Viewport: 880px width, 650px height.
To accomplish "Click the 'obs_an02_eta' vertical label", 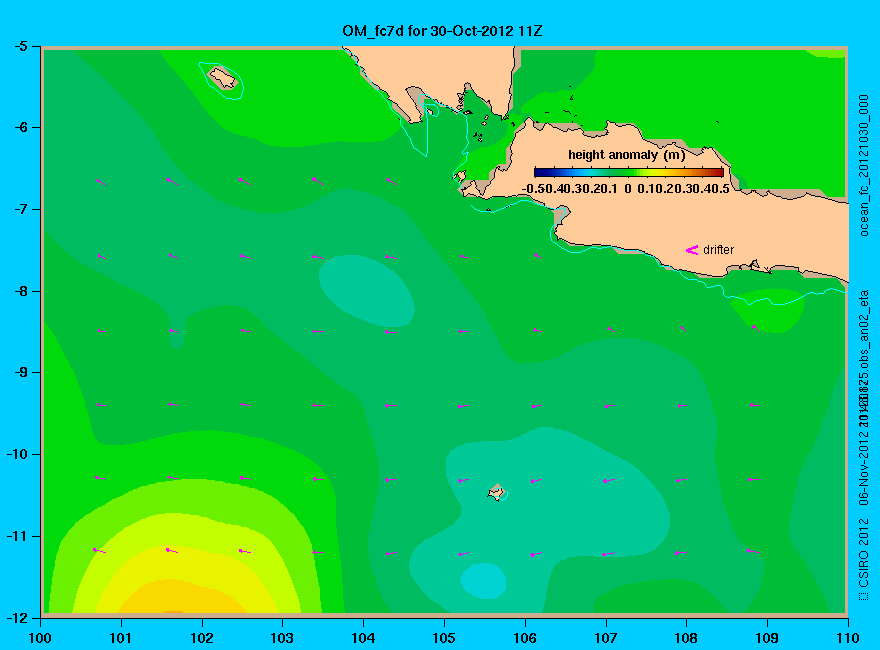I will coord(863,327).
